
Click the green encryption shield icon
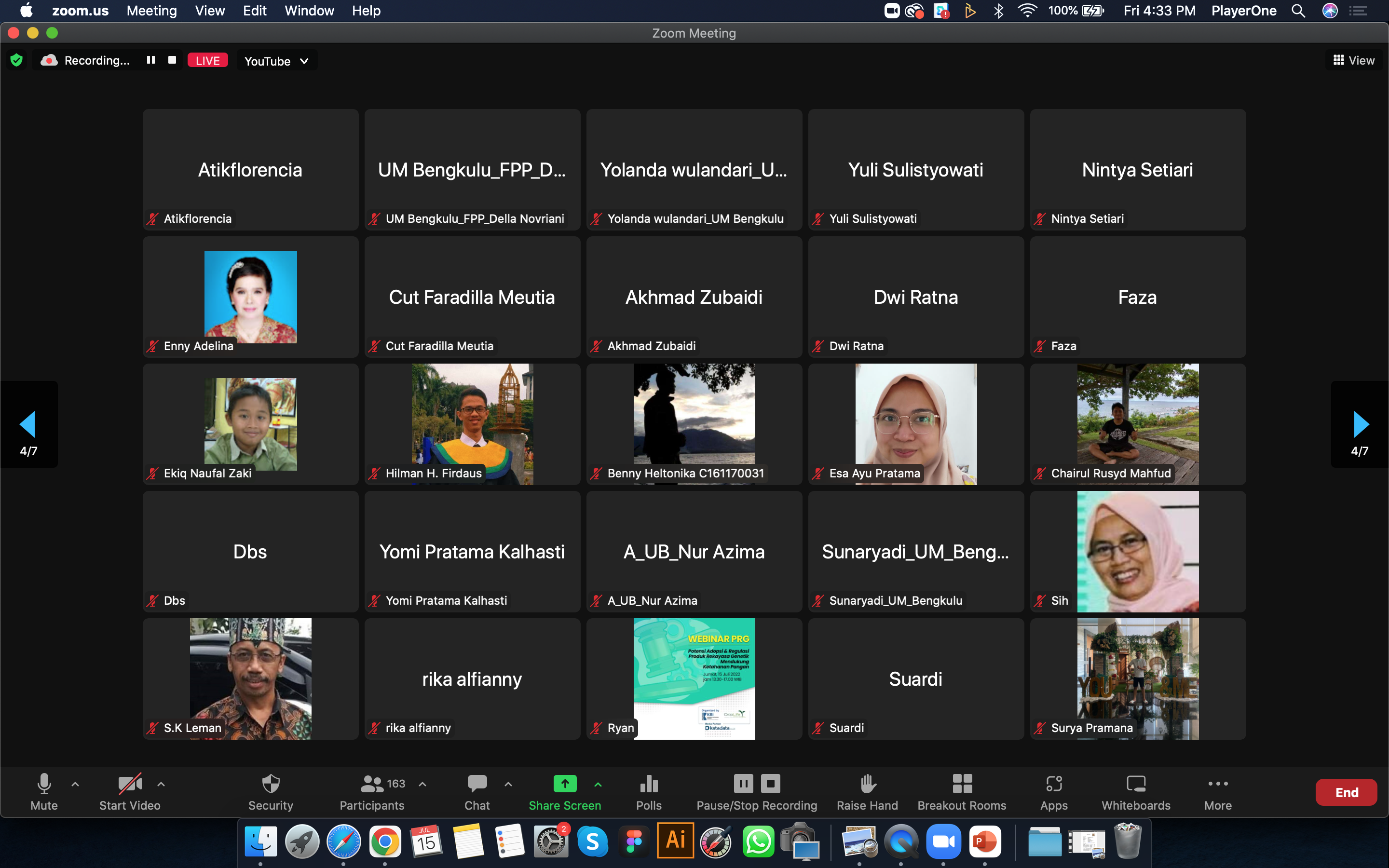pyautogui.click(x=17, y=60)
